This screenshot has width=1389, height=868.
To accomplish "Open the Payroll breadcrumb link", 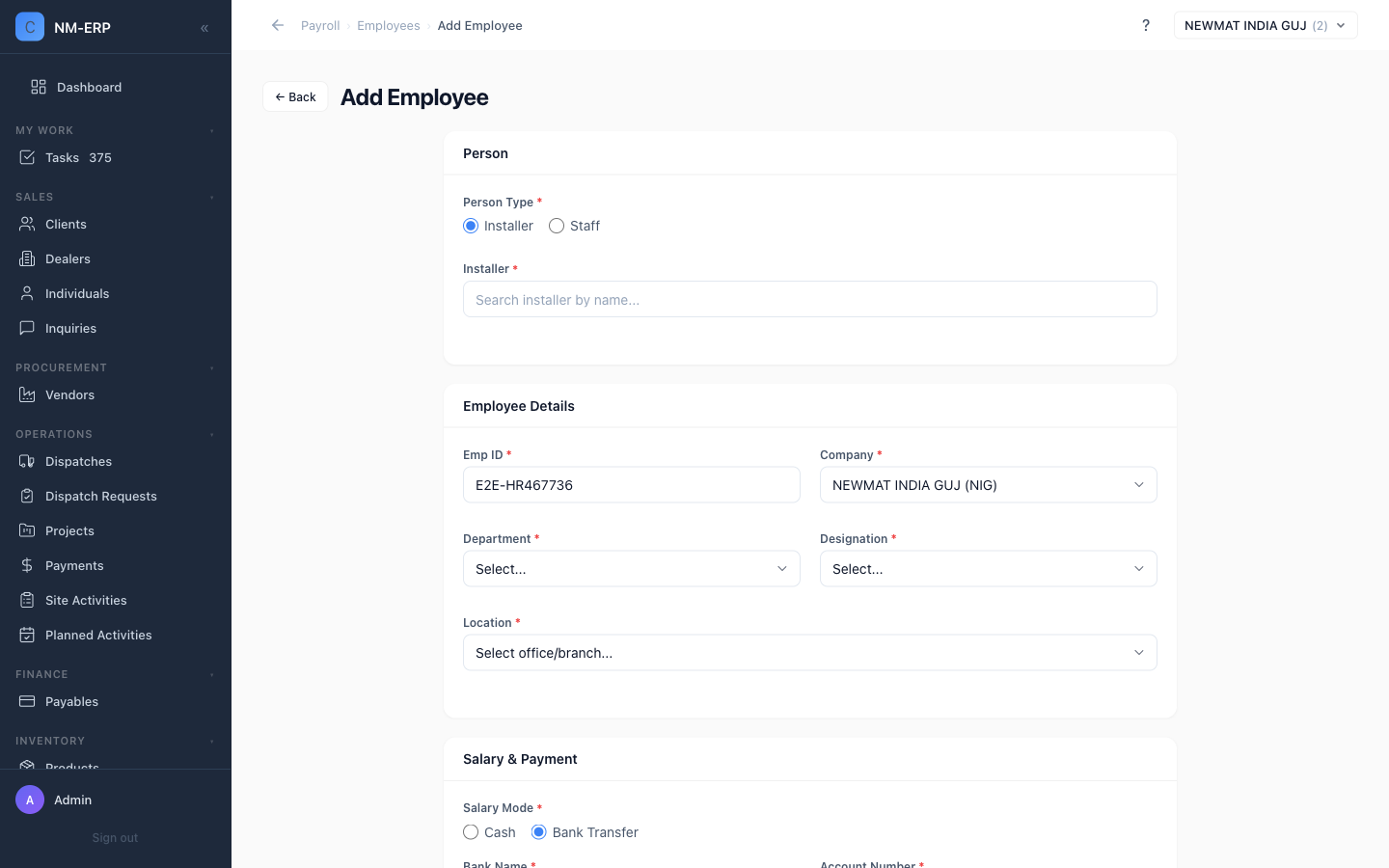I will coord(320,26).
